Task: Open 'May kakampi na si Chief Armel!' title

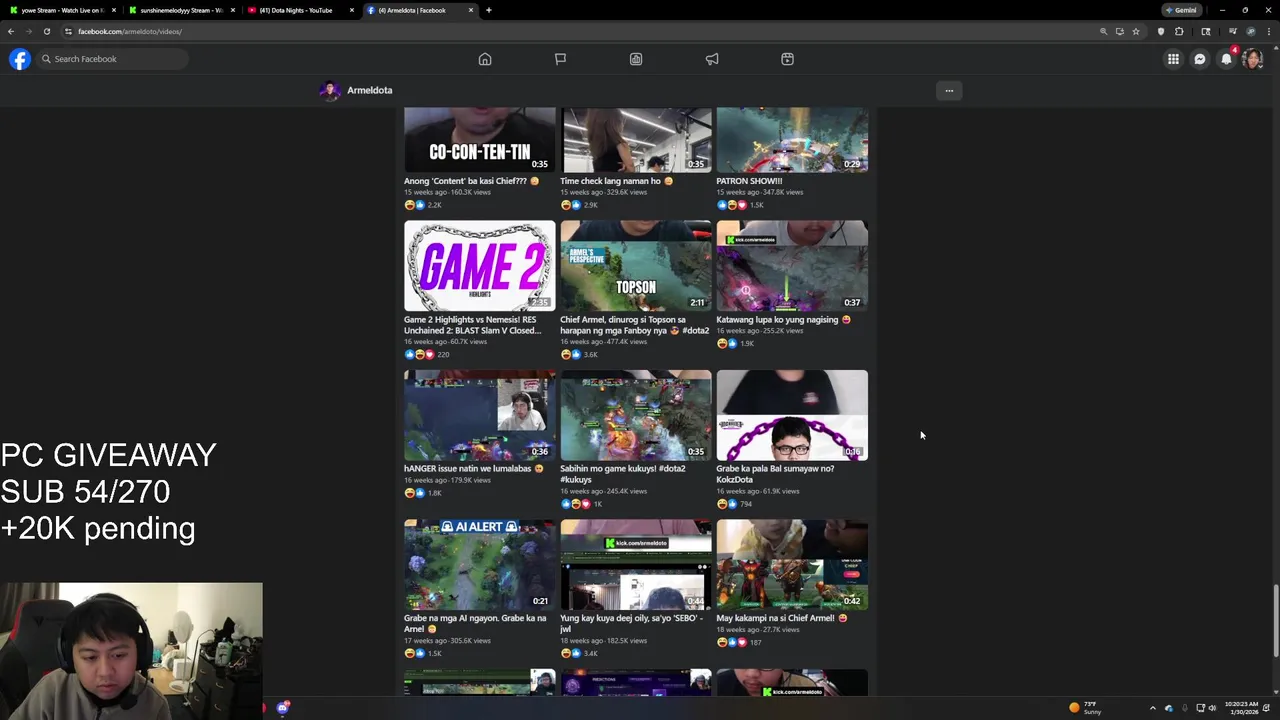Action: pyautogui.click(x=781, y=618)
